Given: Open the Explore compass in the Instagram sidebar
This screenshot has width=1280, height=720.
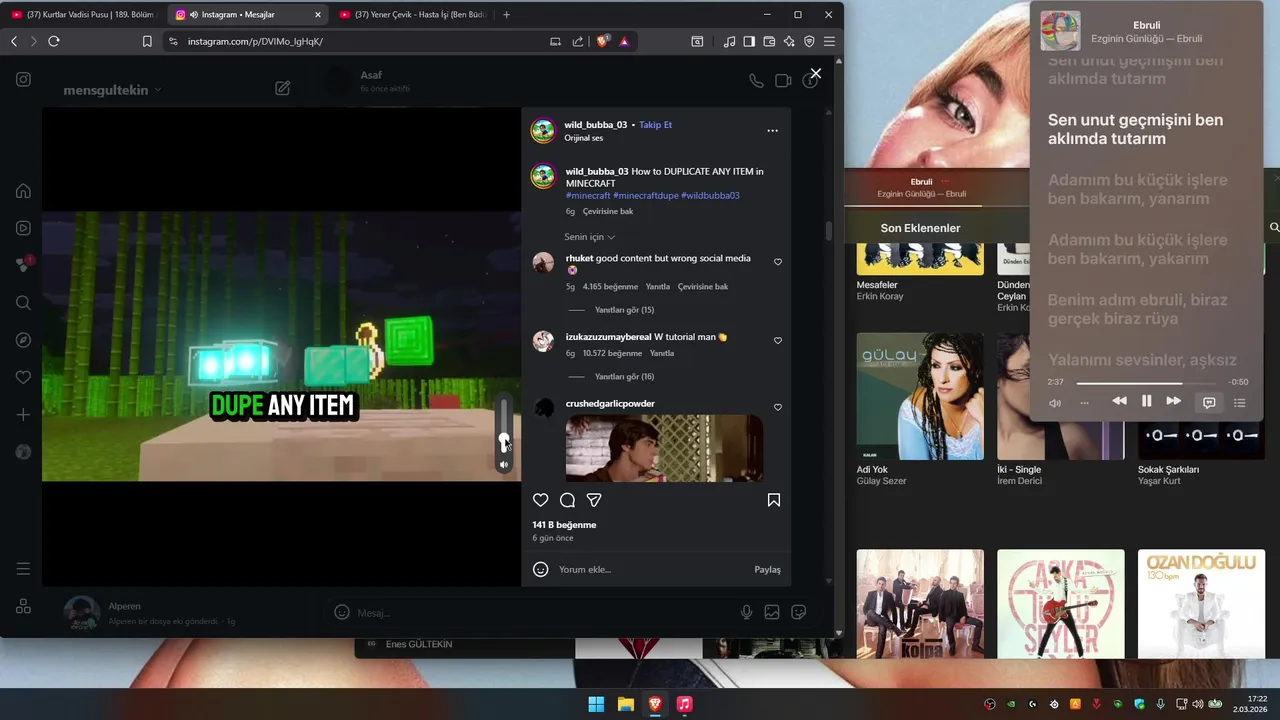Looking at the screenshot, I should [23, 340].
